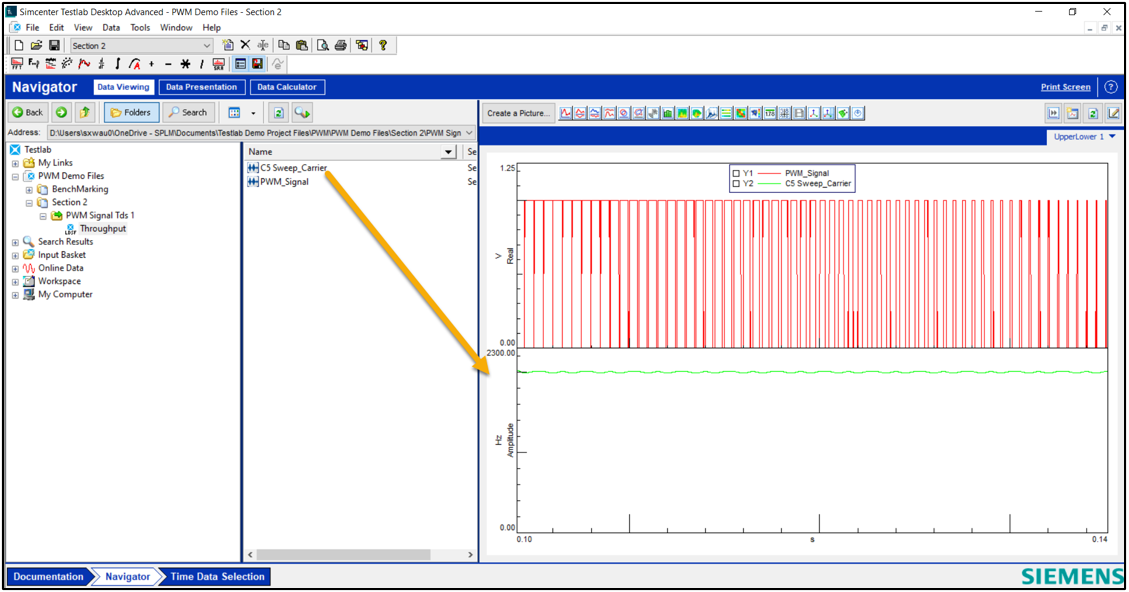
Task: Select the C5 Sweep_Carrier file
Action: point(287,168)
